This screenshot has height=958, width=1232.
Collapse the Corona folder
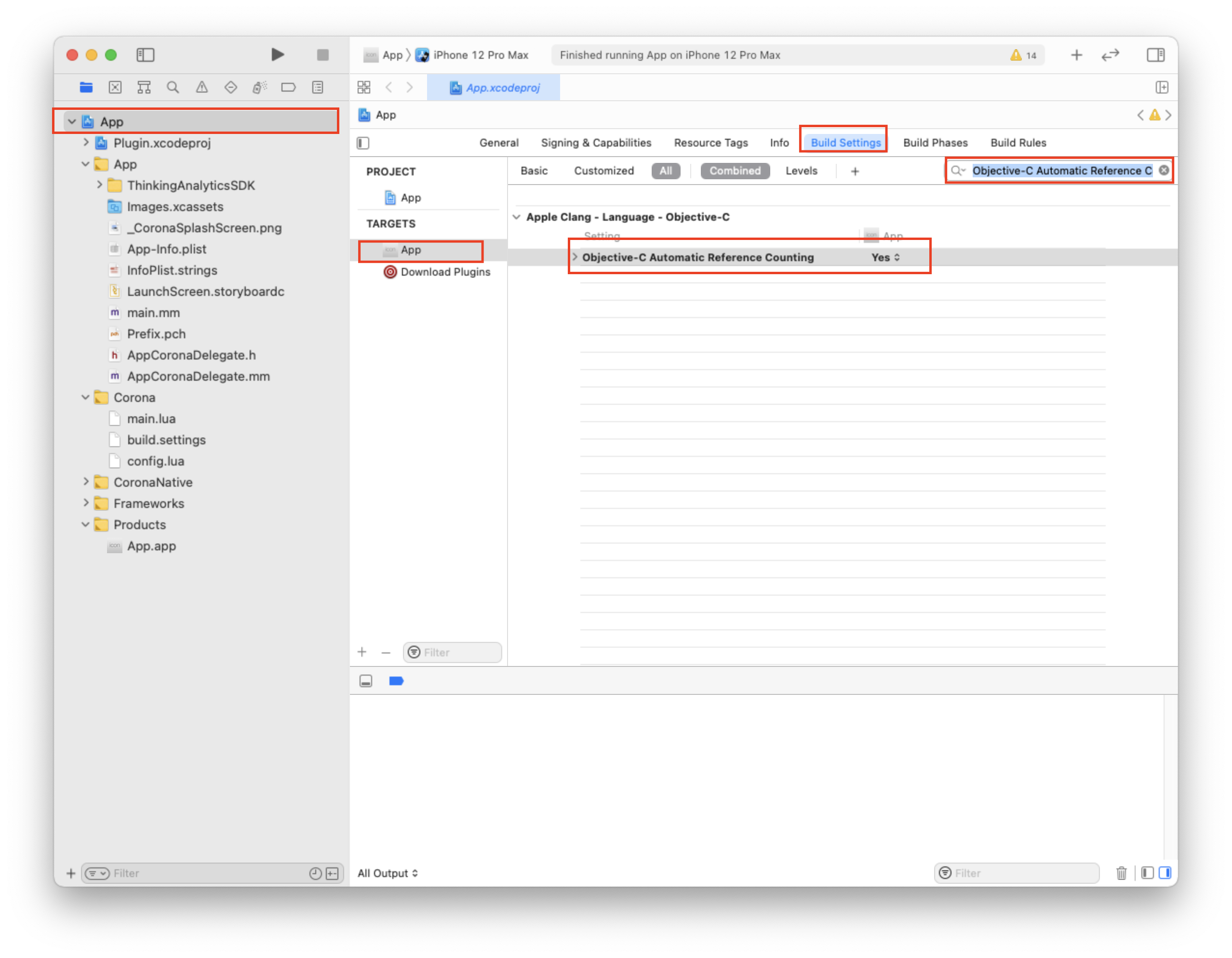tap(86, 398)
